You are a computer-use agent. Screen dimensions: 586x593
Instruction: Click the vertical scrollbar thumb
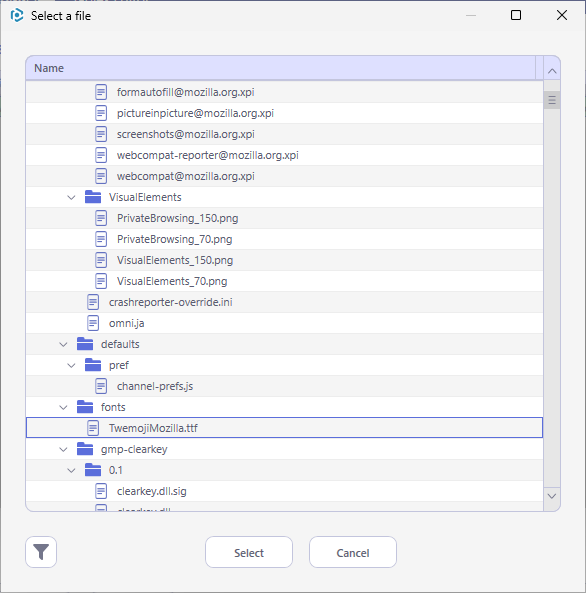pyautogui.click(x=552, y=100)
